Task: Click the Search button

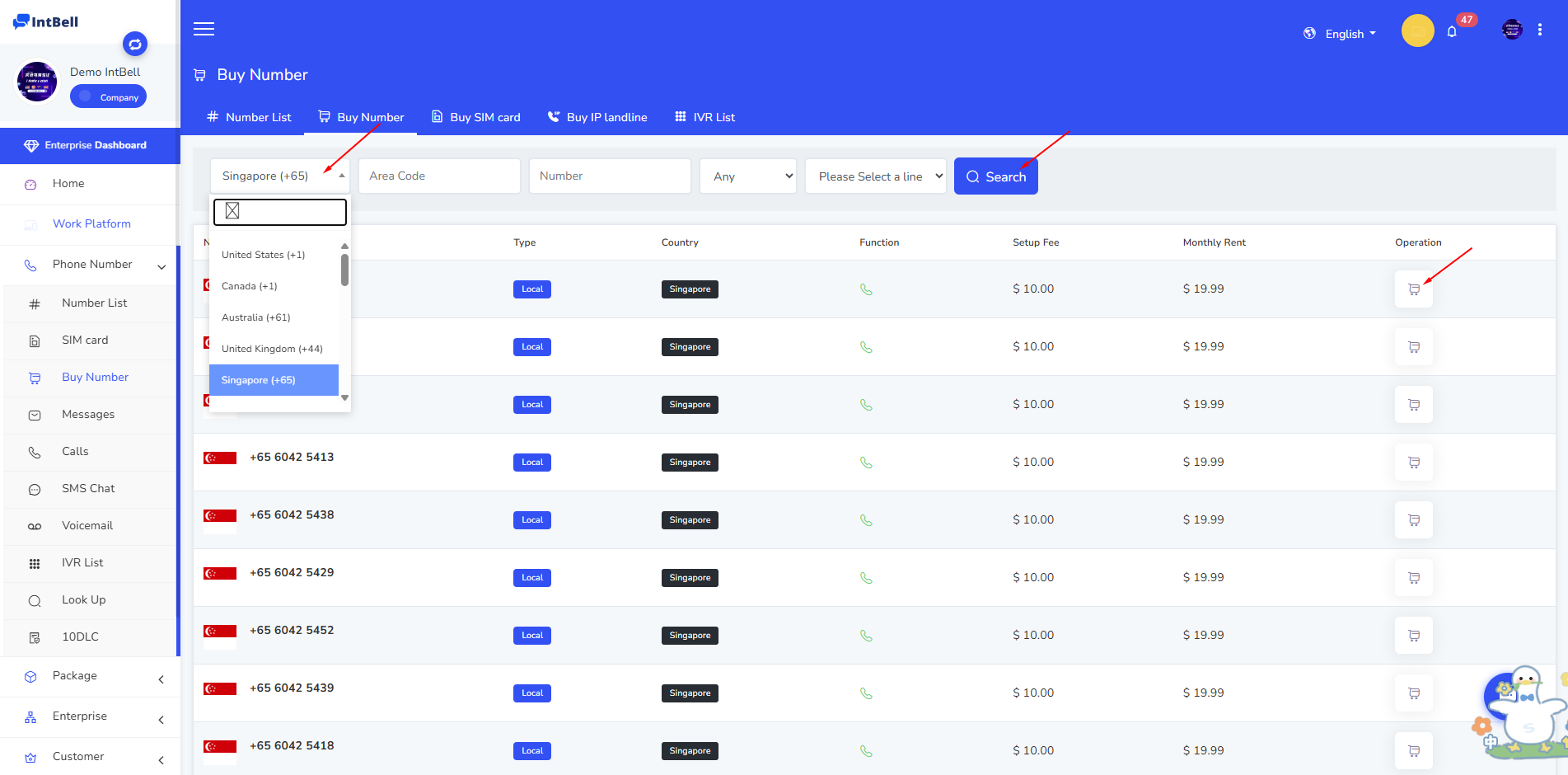Action: [x=995, y=176]
